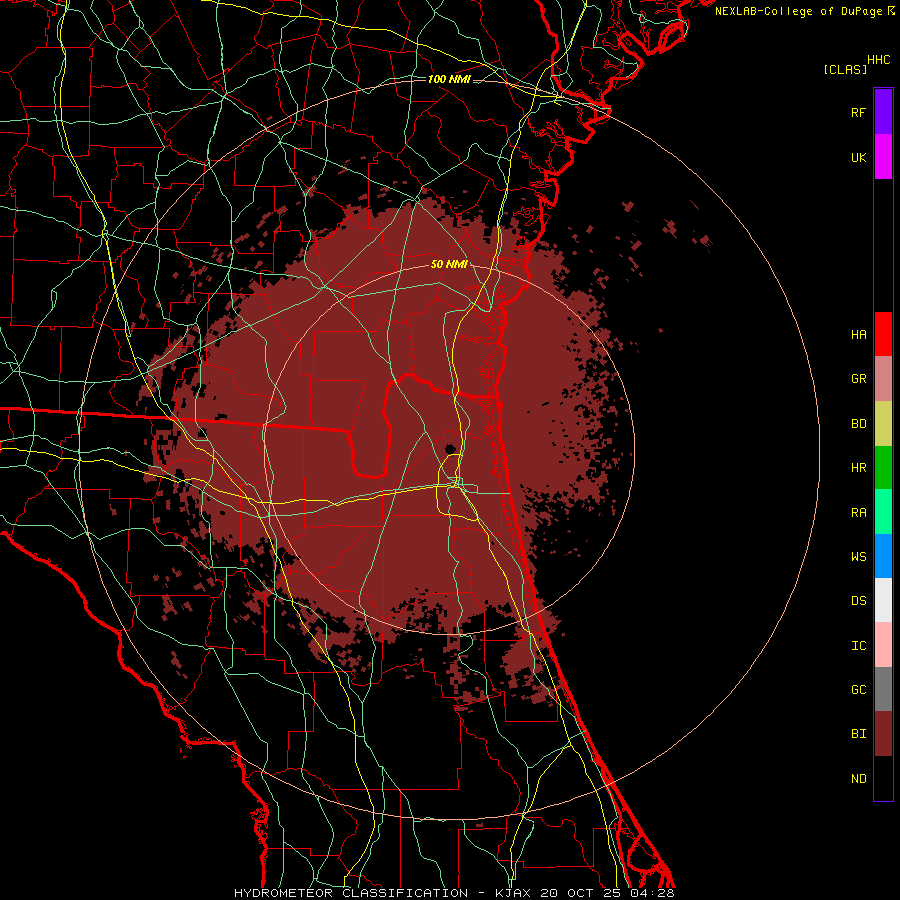
Task: Click the Hydrometeor Classification KJAX title caption
Action: click(454, 893)
